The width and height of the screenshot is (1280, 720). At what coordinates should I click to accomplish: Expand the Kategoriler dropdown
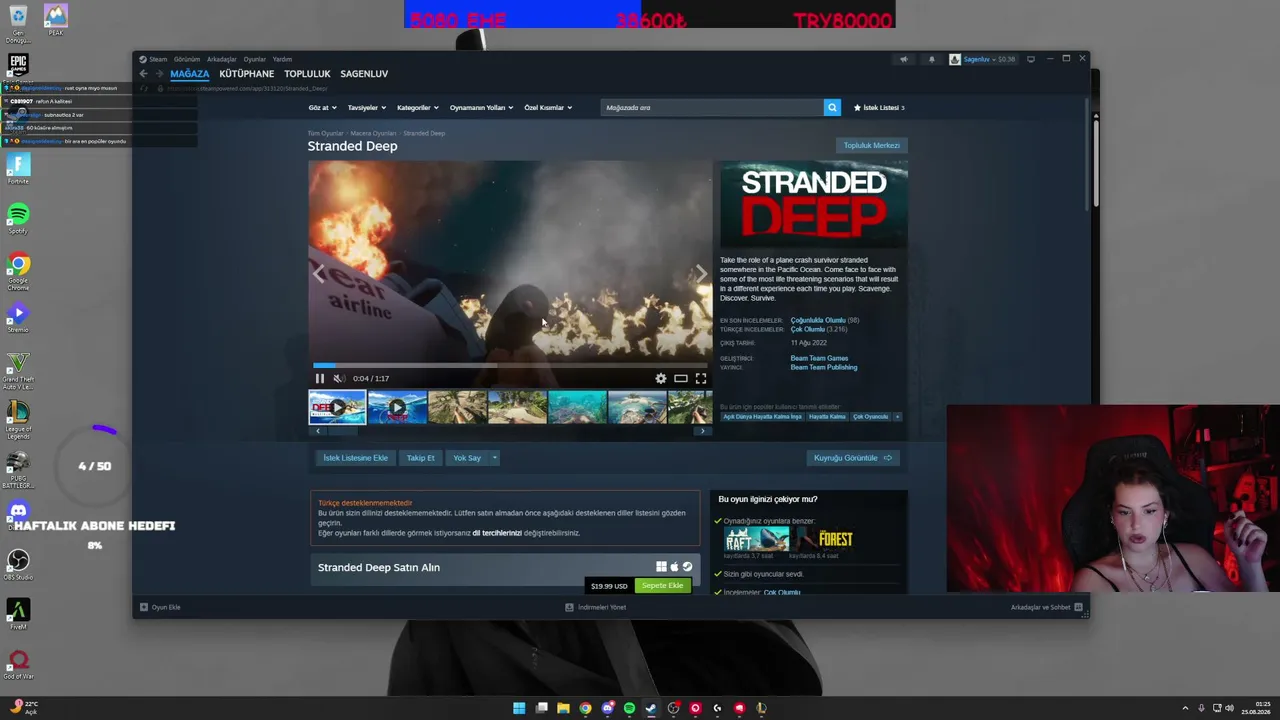pos(418,108)
